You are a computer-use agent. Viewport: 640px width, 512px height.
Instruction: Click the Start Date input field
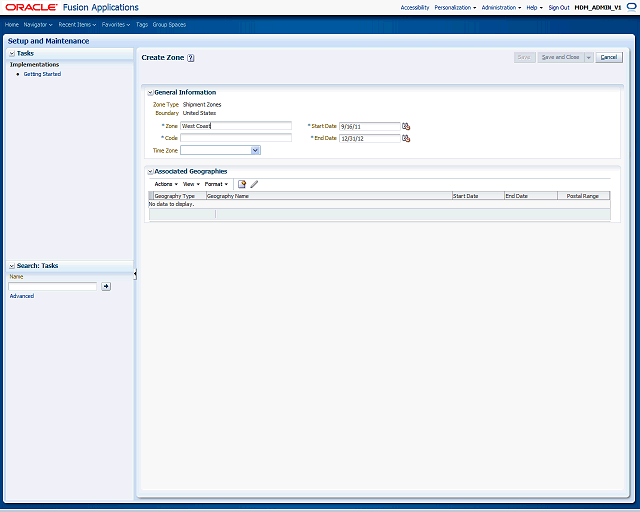click(x=369, y=126)
